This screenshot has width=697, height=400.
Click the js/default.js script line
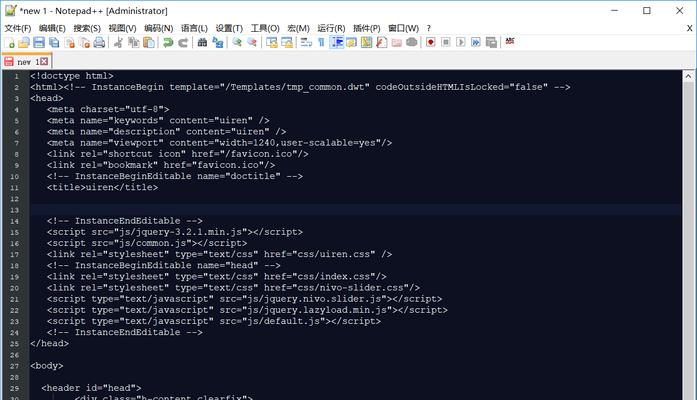[x=213, y=321]
